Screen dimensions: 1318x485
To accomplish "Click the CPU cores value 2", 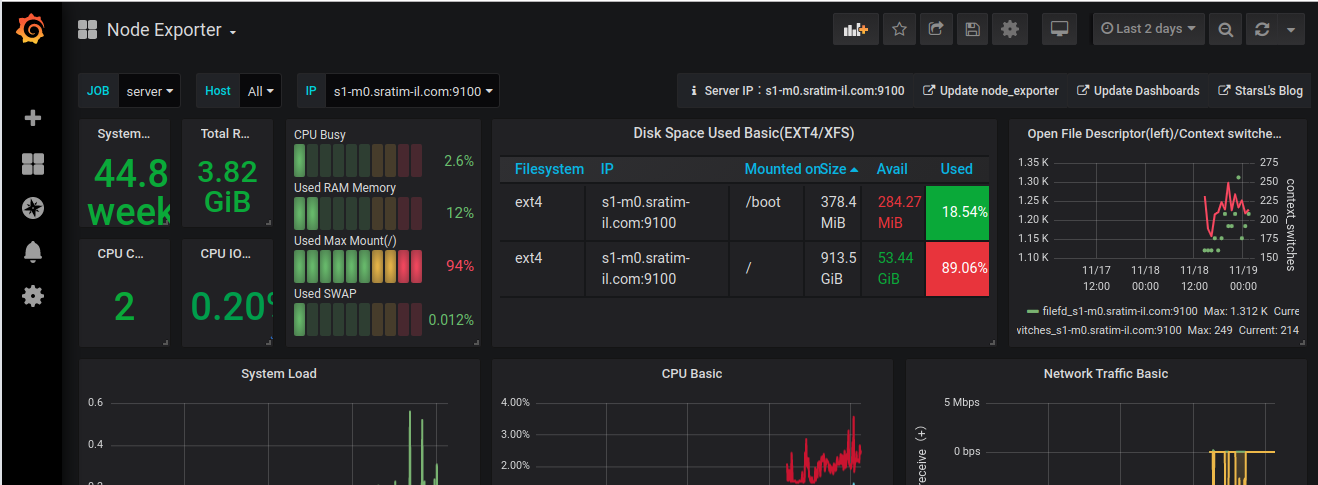I will point(124,306).
